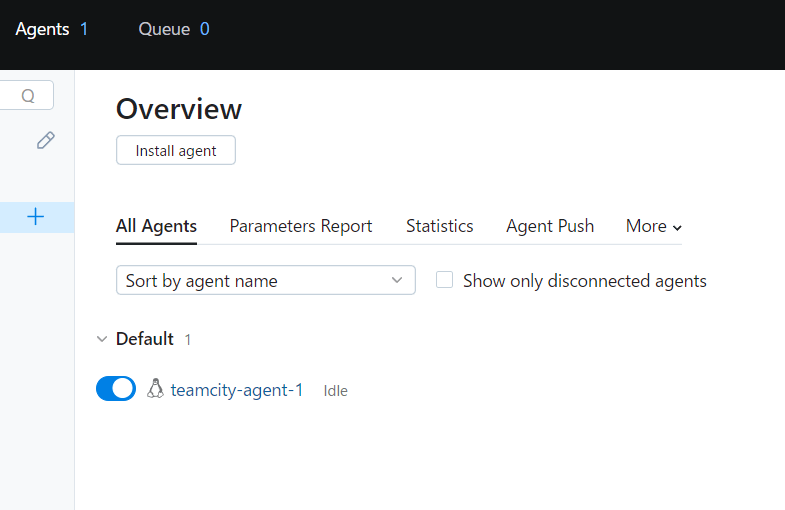Select the Agent Push tab

[550, 226]
